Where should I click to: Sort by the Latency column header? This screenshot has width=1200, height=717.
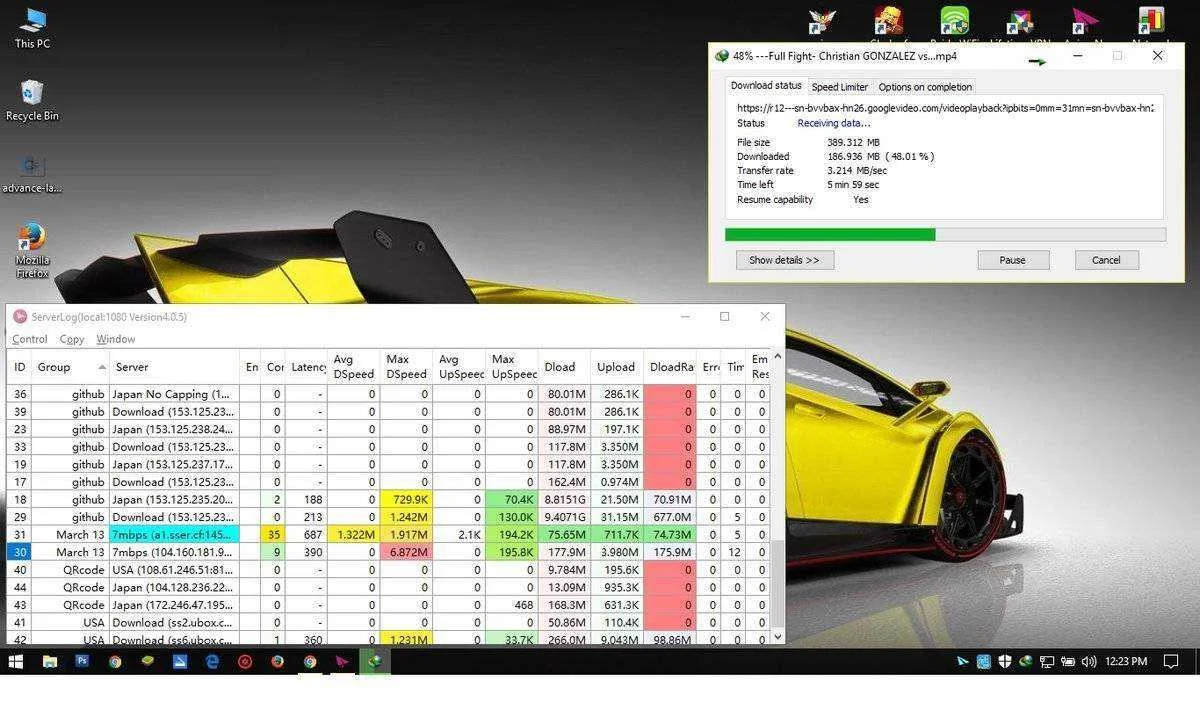coord(307,367)
